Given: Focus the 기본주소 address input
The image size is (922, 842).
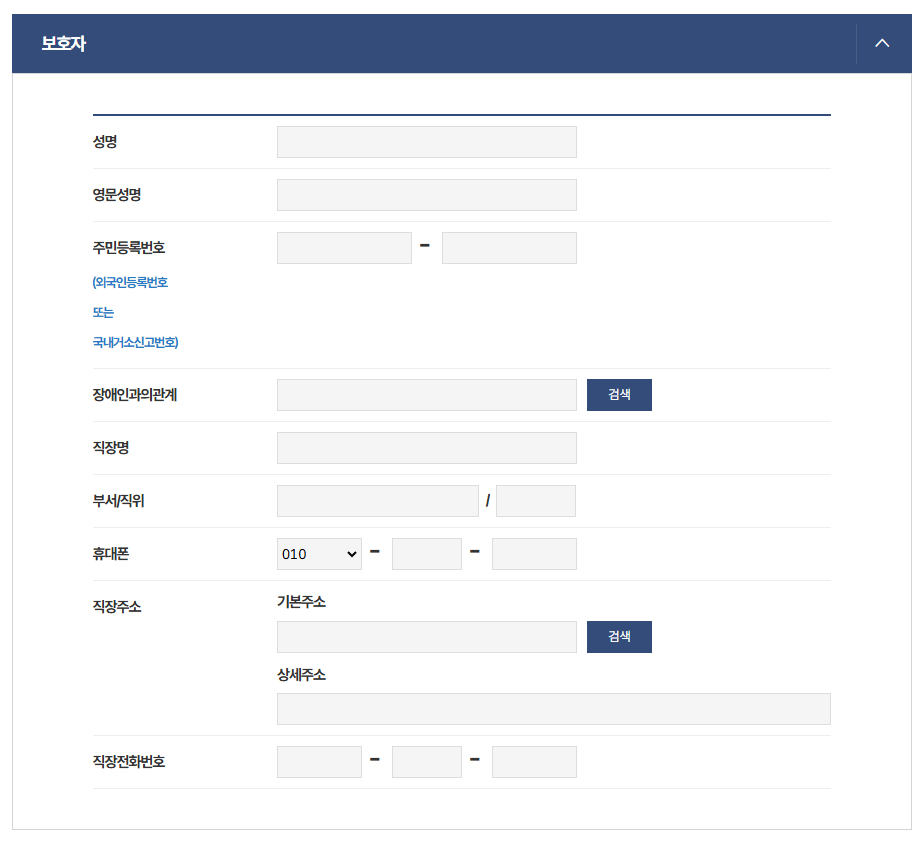Looking at the screenshot, I should (426, 636).
